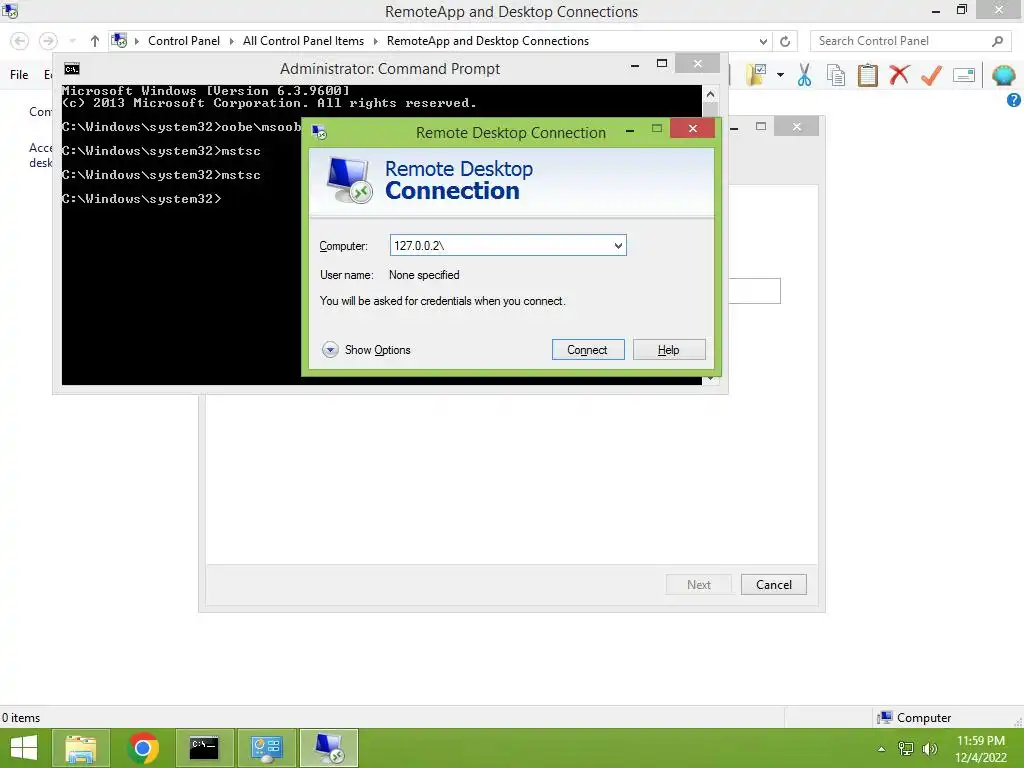Minimize the Command Prompt window
The image size is (1024, 768).
tap(635, 65)
